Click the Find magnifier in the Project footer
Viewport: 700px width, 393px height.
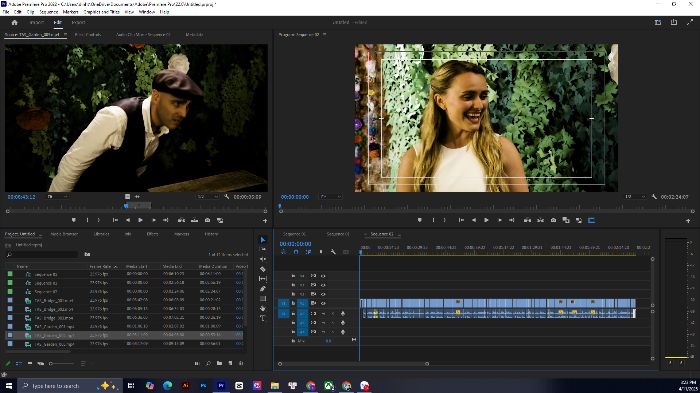pyautogui.click(x=208, y=364)
